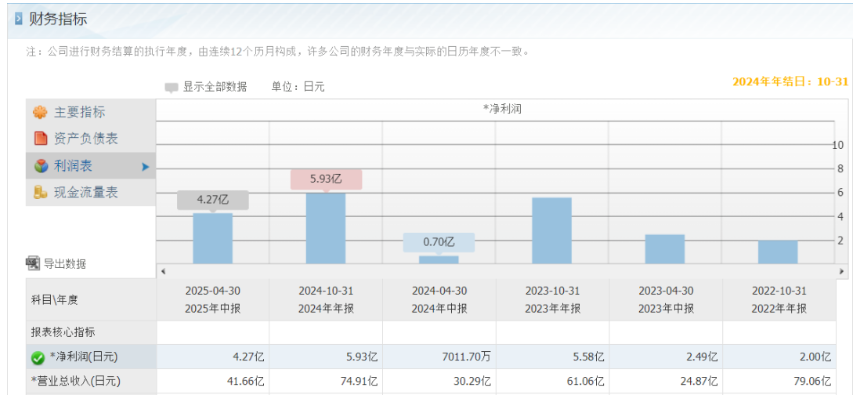
Task: Toggle the 显示全部数据 data label icon
Action: coord(171,87)
